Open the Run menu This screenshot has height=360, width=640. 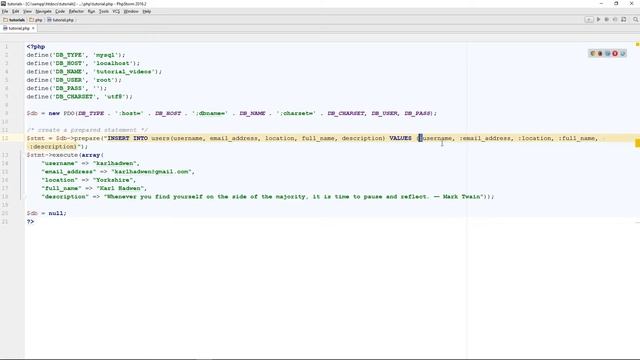[91, 11]
